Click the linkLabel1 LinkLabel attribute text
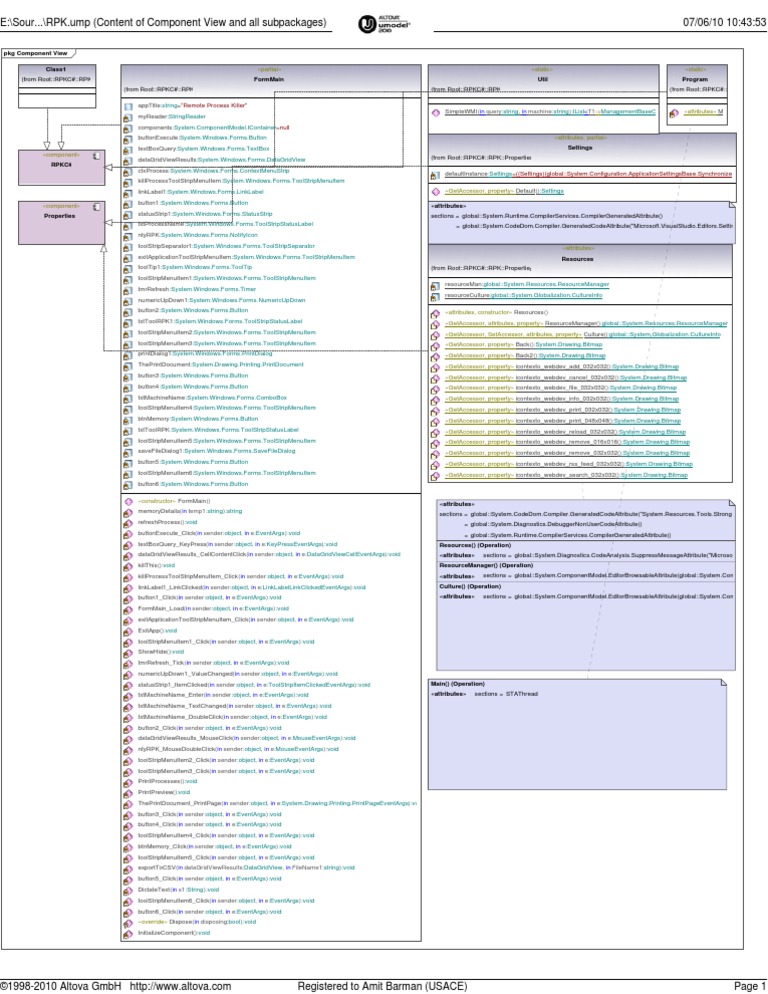 [200, 191]
